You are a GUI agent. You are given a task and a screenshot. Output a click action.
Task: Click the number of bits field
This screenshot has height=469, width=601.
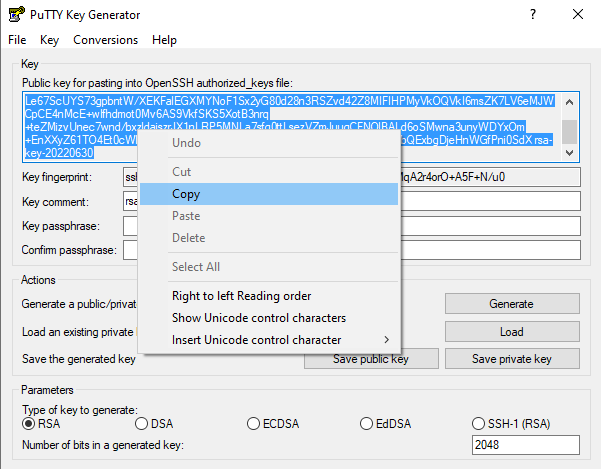click(x=525, y=445)
